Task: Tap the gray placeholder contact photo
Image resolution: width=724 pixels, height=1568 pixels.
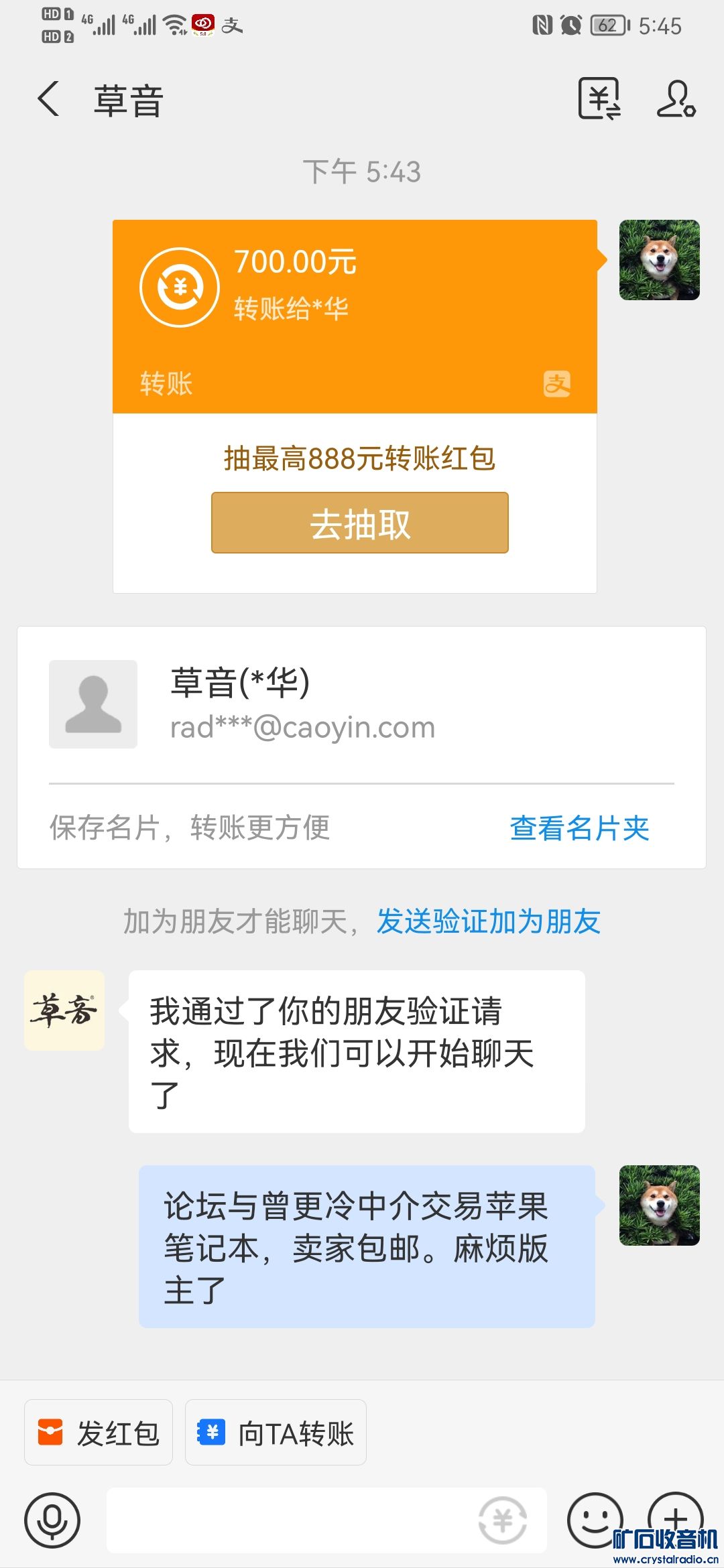Action: pyautogui.click(x=93, y=704)
